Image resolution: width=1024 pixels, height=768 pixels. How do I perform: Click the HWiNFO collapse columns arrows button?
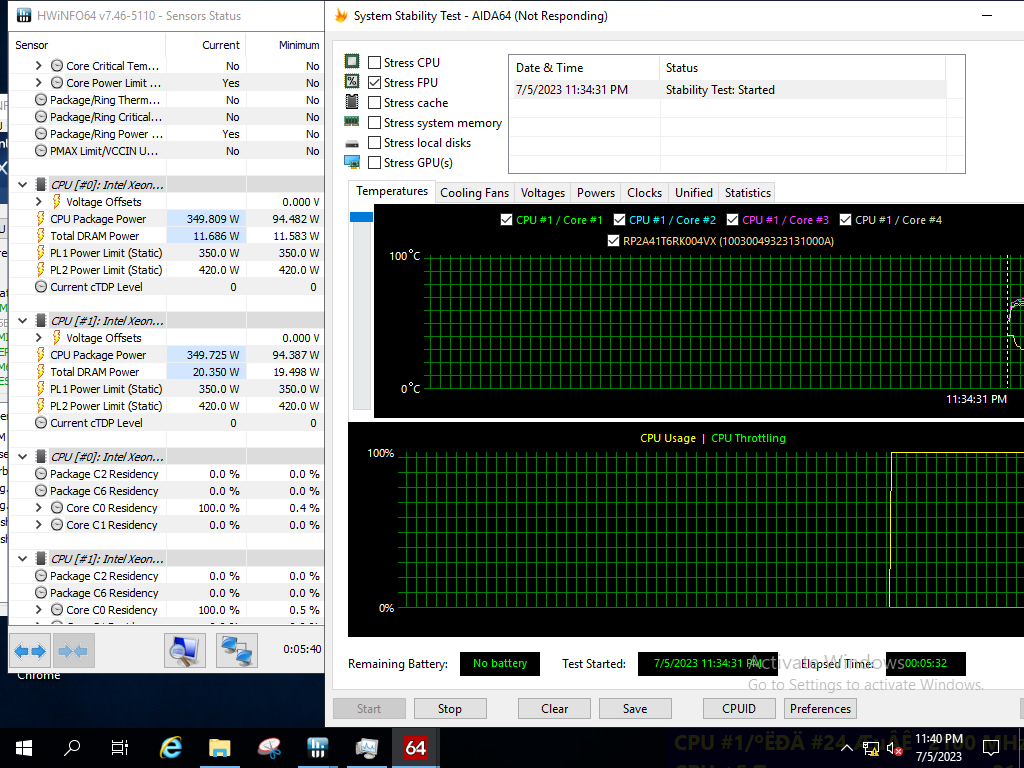[x=73, y=651]
